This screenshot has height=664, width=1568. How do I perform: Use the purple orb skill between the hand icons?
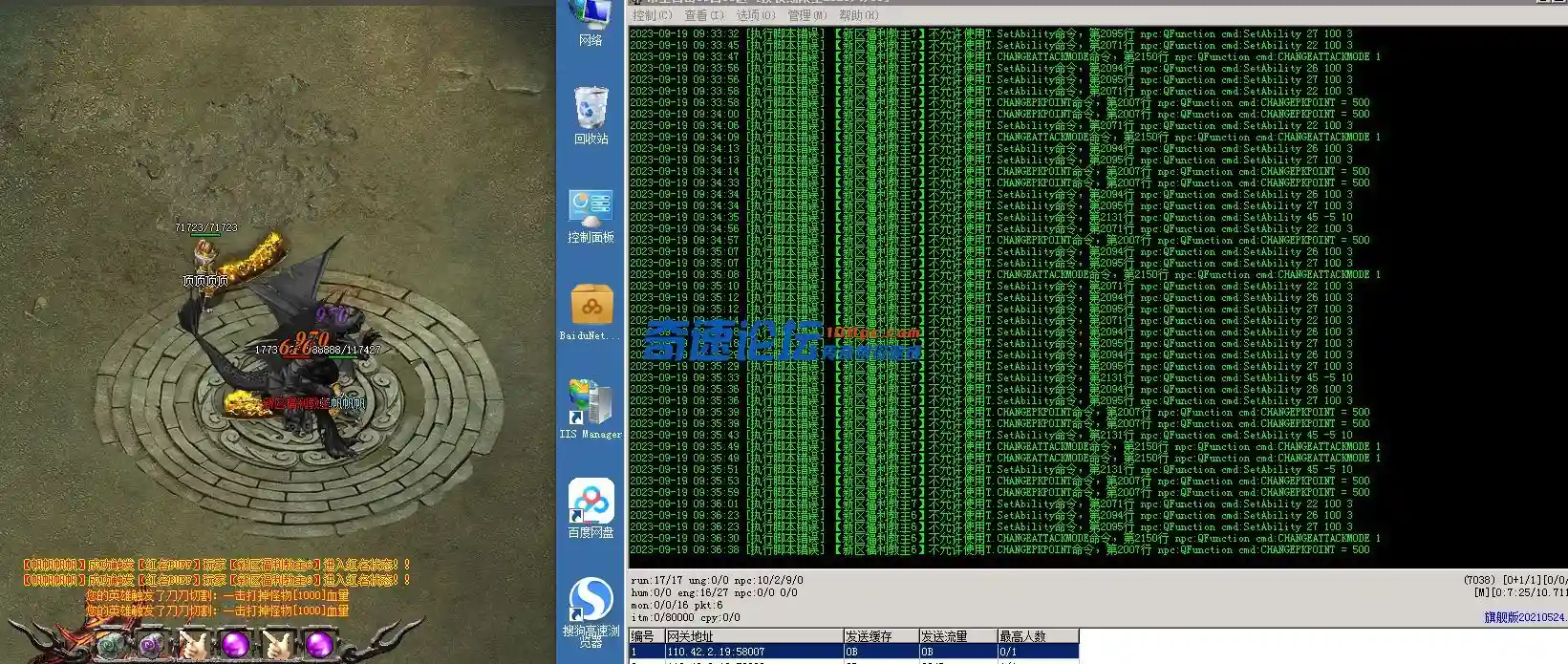point(235,645)
